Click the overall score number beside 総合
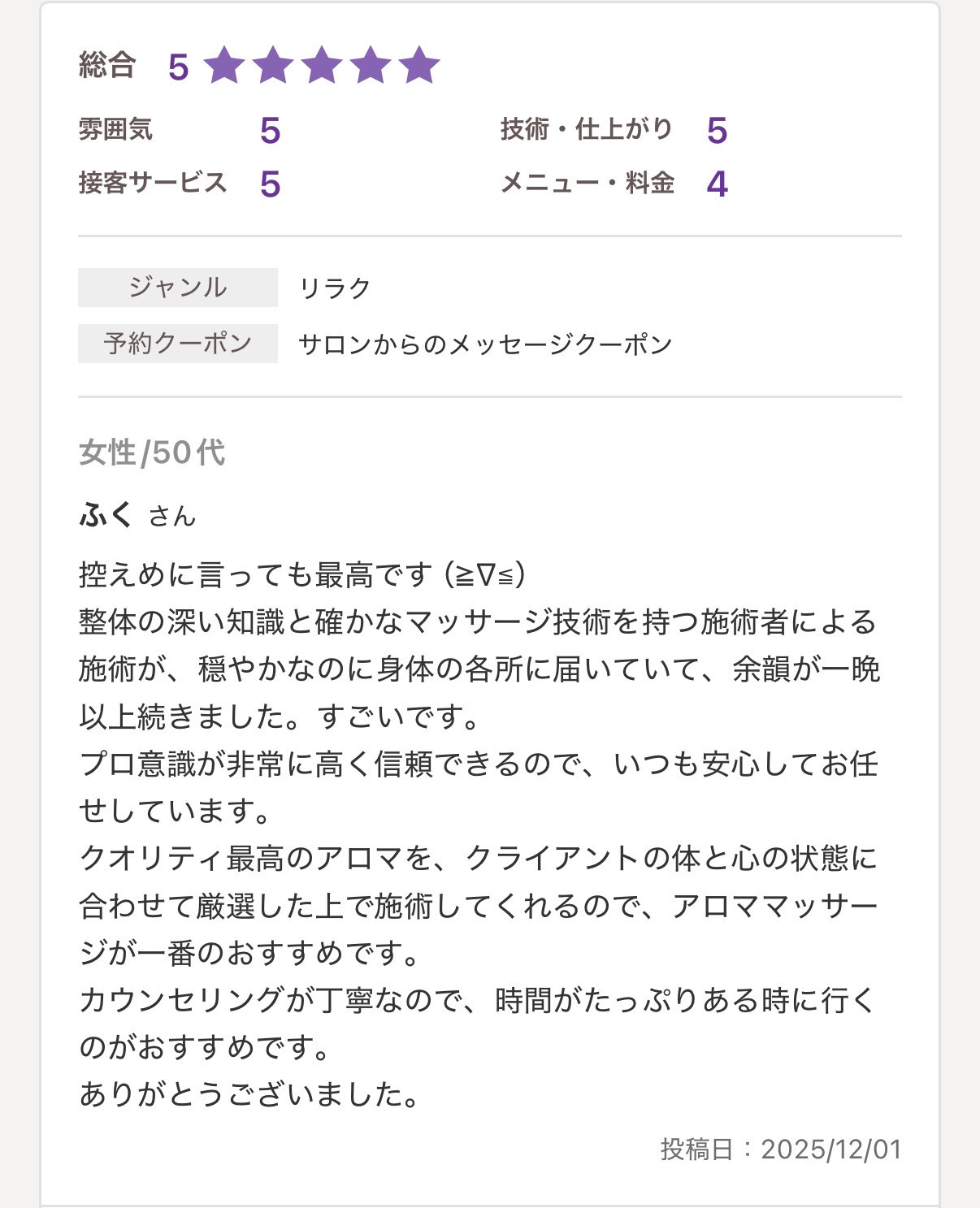This screenshot has height=1208, width=980. pos(179,67)
